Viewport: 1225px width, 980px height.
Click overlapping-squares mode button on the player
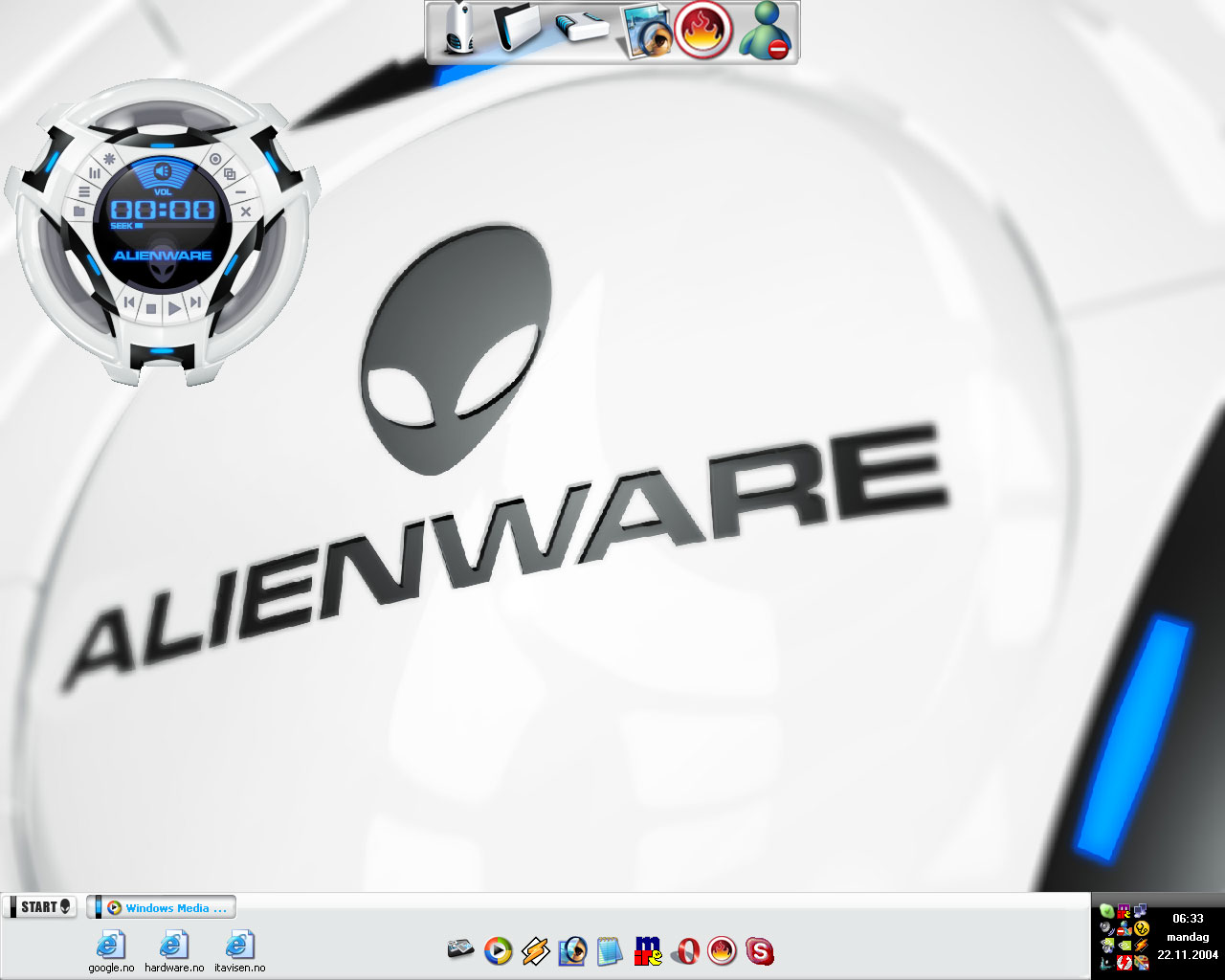(x=230, y=174)
